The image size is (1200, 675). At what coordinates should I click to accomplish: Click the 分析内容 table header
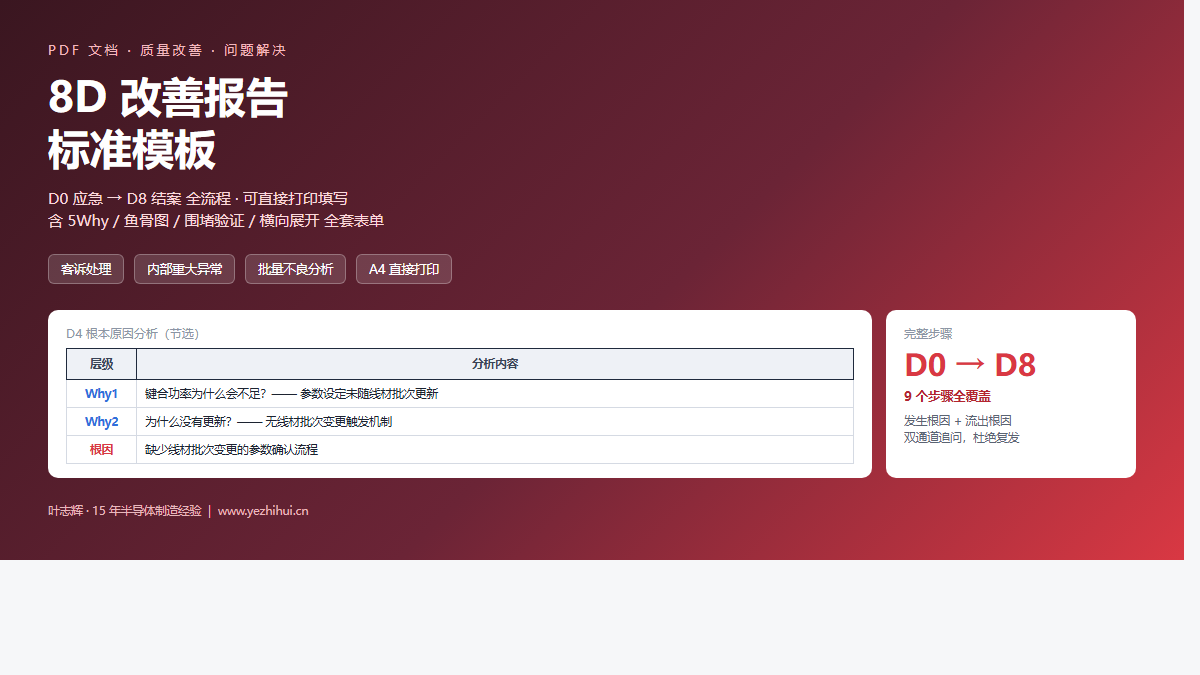click(495, 364)
